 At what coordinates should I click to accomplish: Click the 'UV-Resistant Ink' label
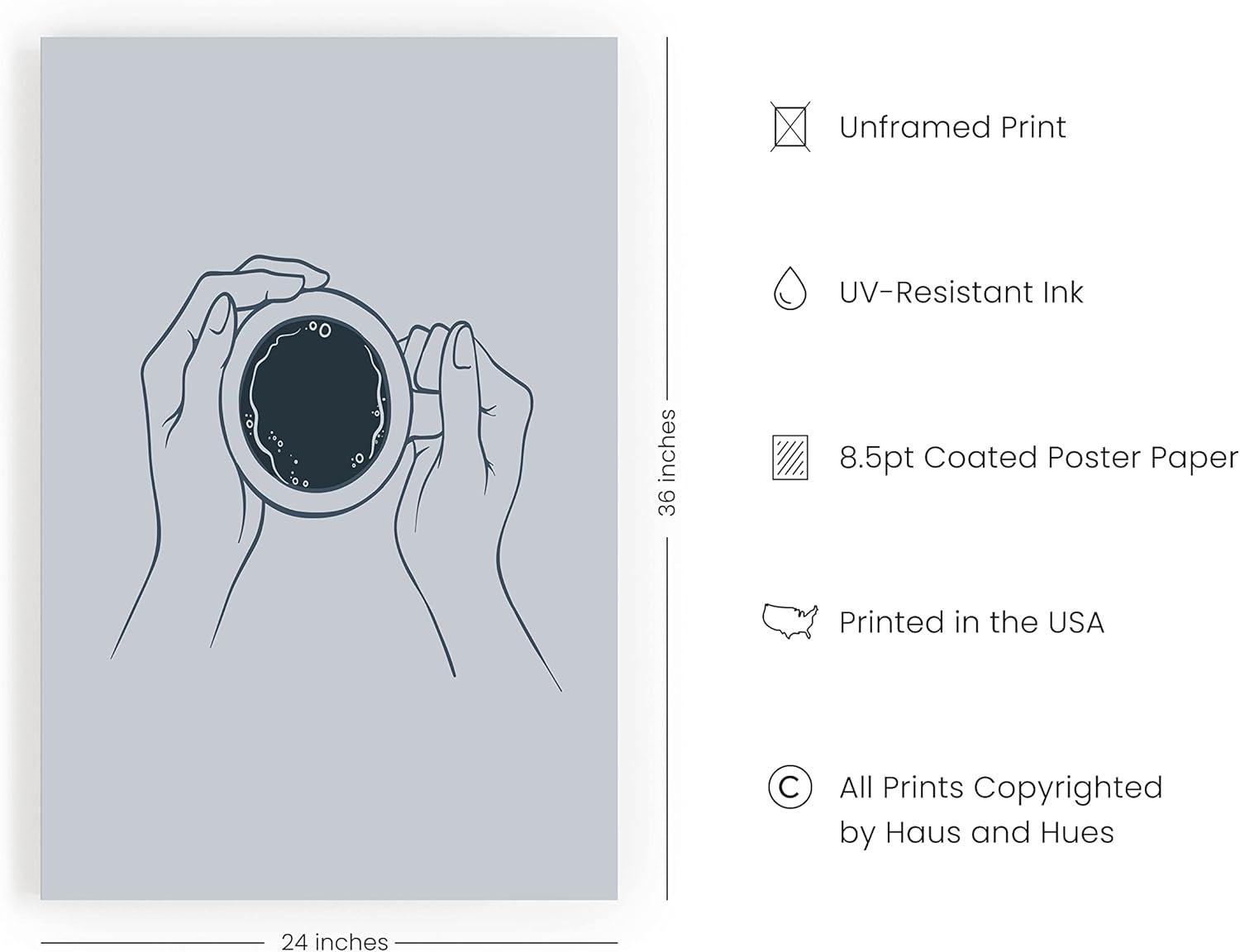coord(961,293)
